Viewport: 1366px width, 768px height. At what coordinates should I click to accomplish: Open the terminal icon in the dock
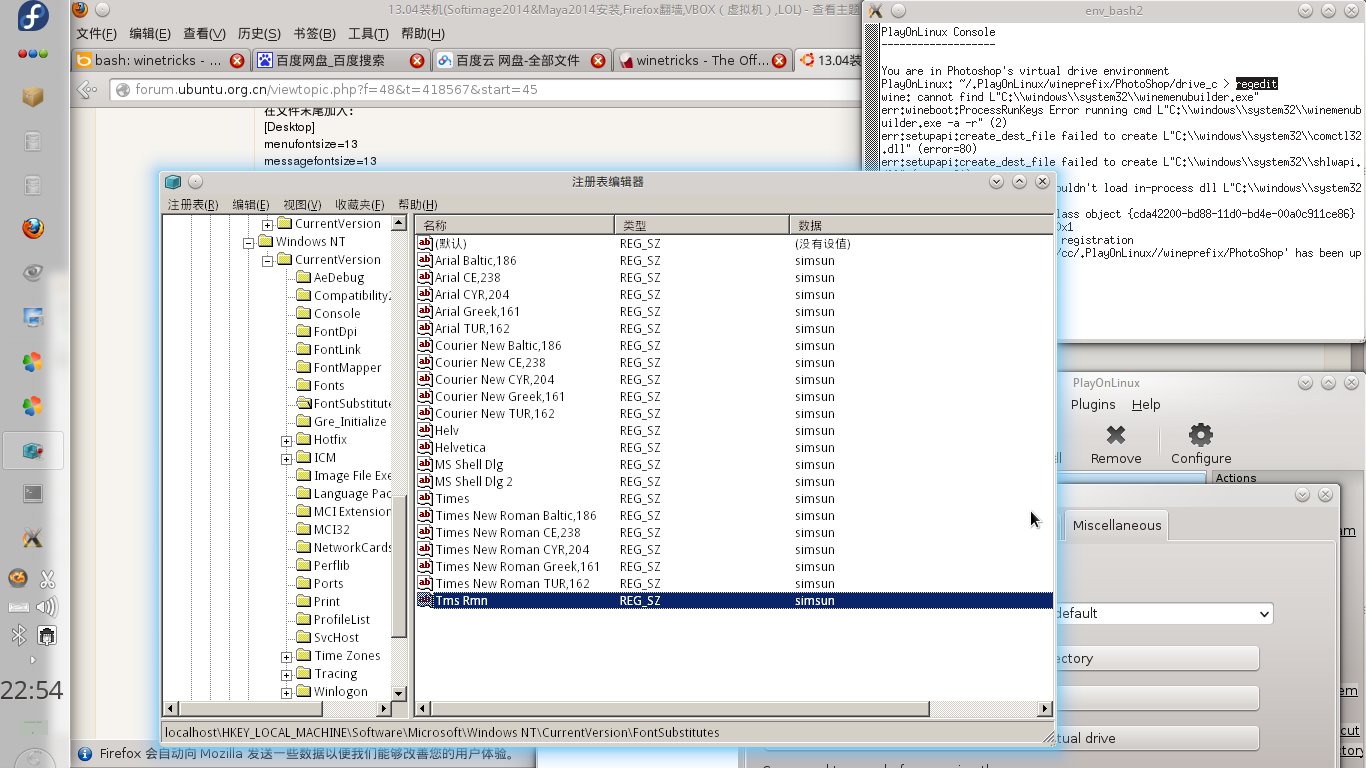[33, 492]
